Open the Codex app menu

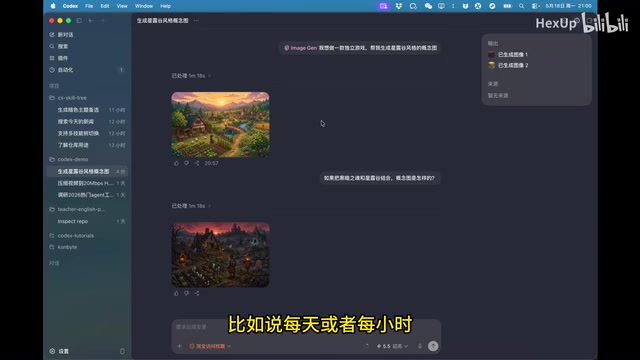click(70, 6)
